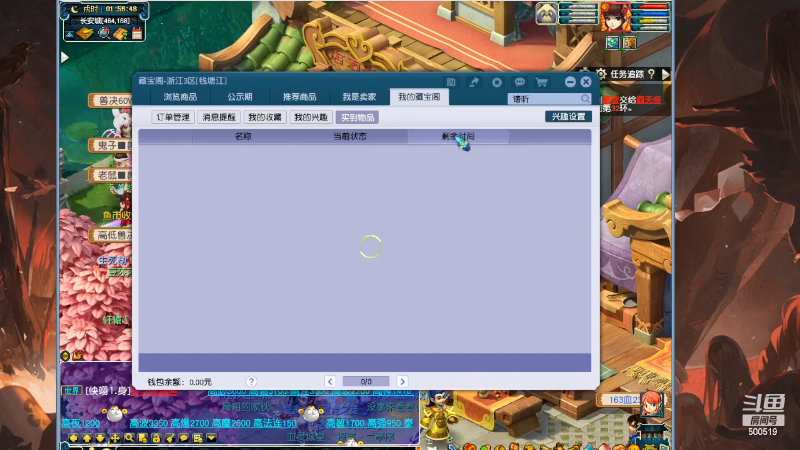This screenshot has width=800, height=450.
Task: Click the red-haired avatar icon bottom right
Action: tap(652, 403)
